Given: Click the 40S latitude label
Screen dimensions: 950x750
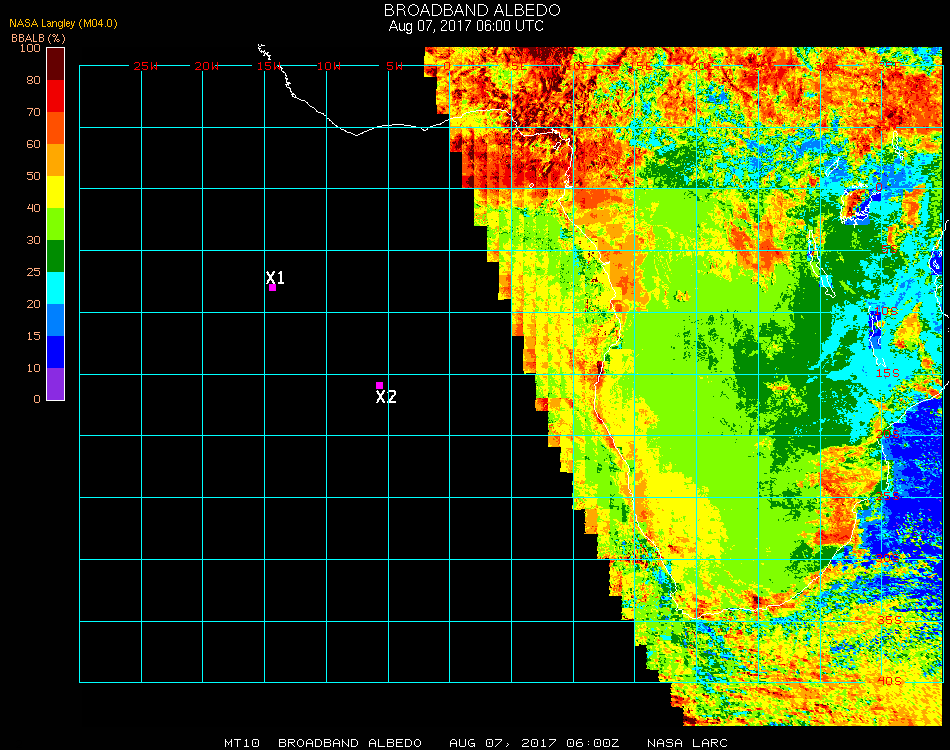Looking at the screenshot, I should [890, 681].
